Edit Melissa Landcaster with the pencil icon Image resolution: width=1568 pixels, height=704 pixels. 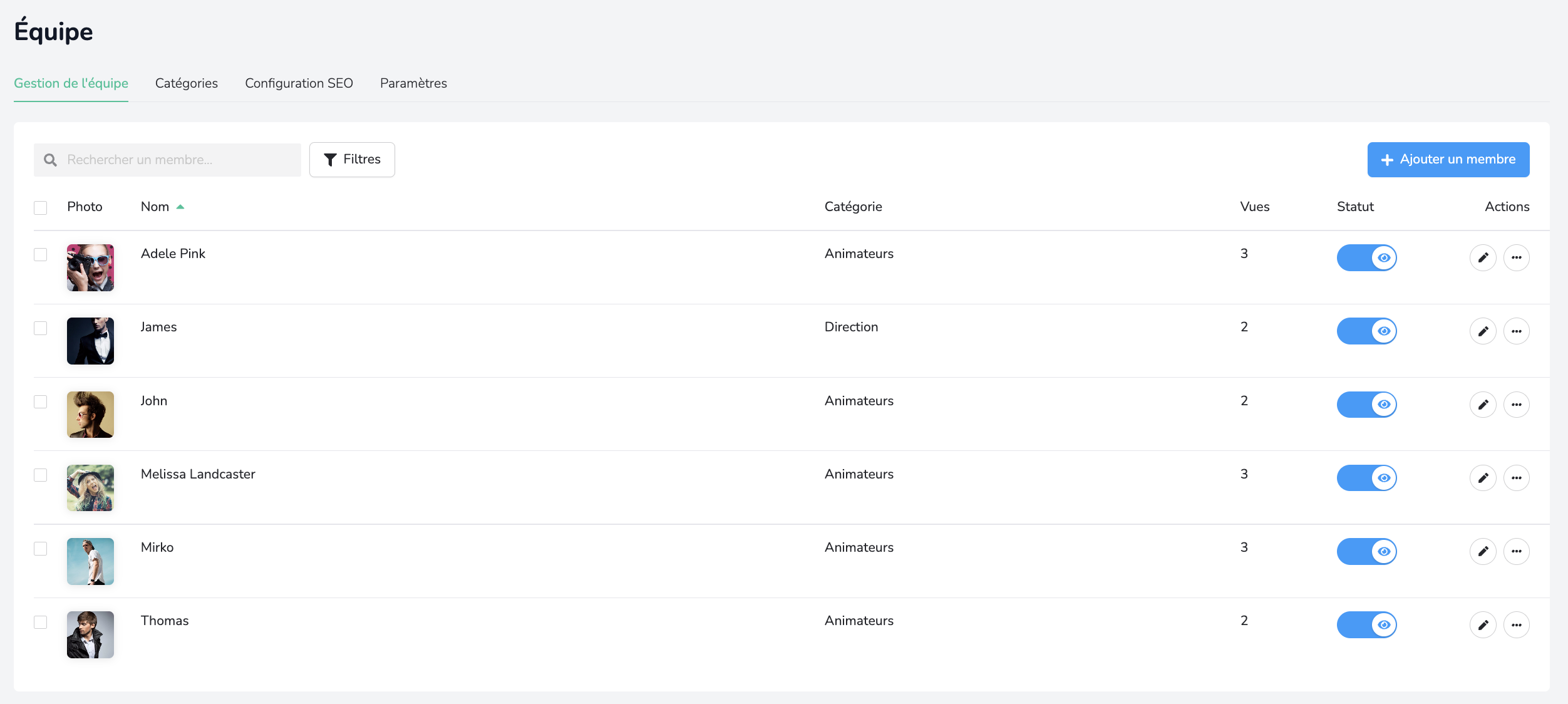1482,478
